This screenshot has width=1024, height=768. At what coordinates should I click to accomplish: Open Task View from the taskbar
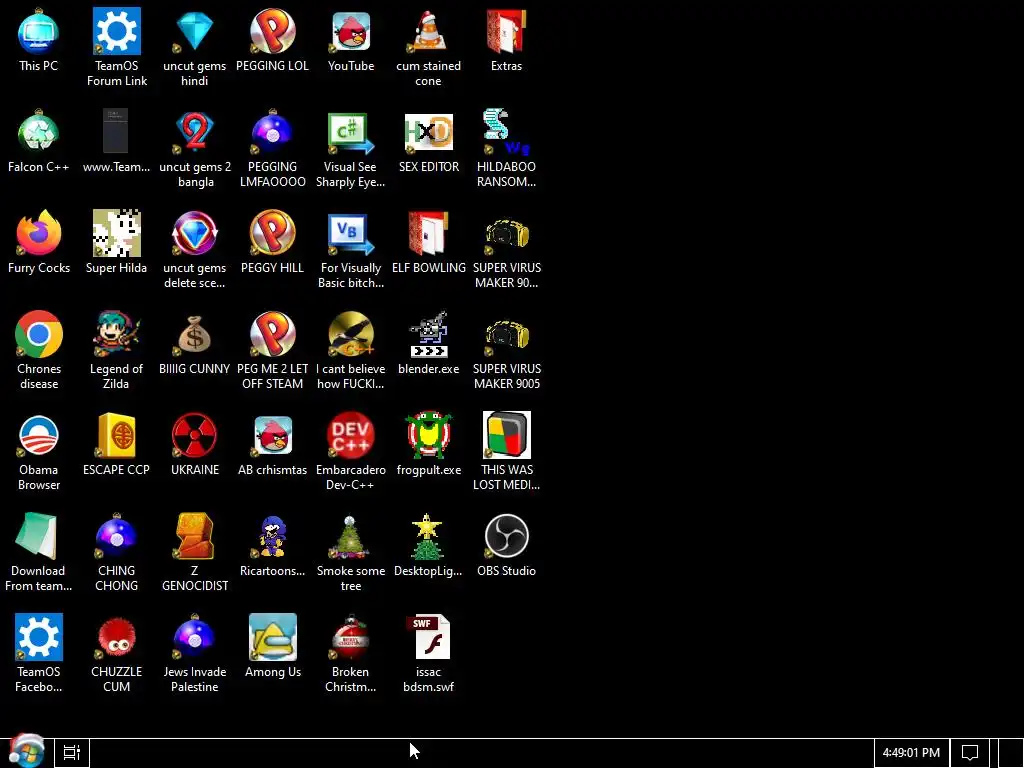(72, 753)
